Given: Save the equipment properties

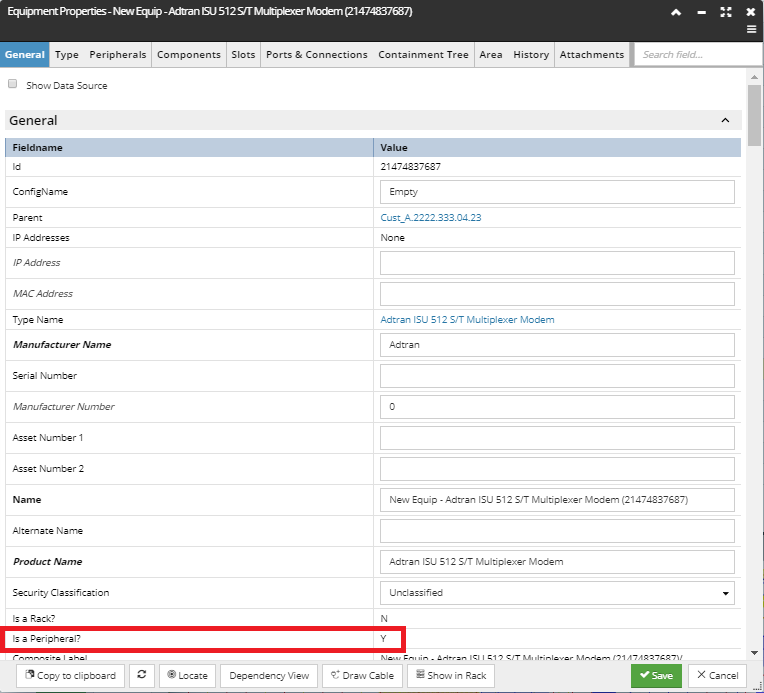Looking at the screenshot, I should (656, 675).
